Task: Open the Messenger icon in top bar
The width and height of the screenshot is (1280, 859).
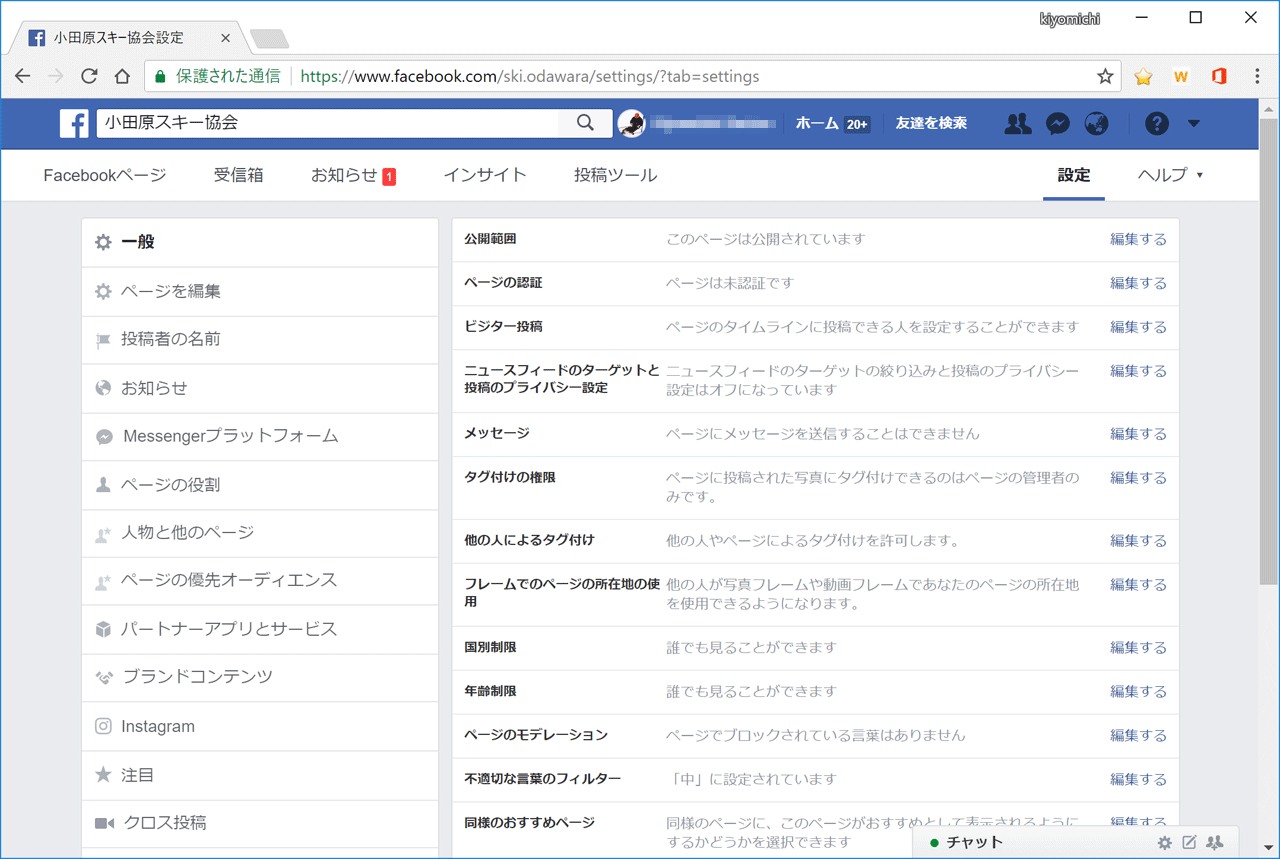Action: pyautogui.click(x=1058, y=123)
